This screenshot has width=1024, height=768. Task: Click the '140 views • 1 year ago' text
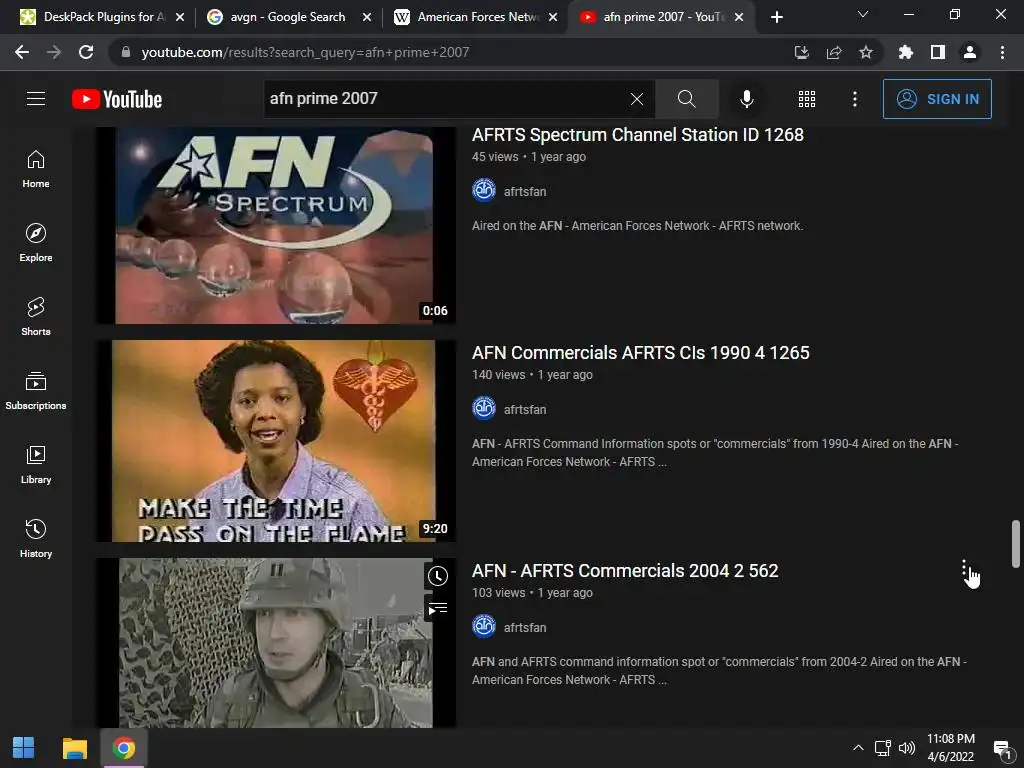coord(532,375)
